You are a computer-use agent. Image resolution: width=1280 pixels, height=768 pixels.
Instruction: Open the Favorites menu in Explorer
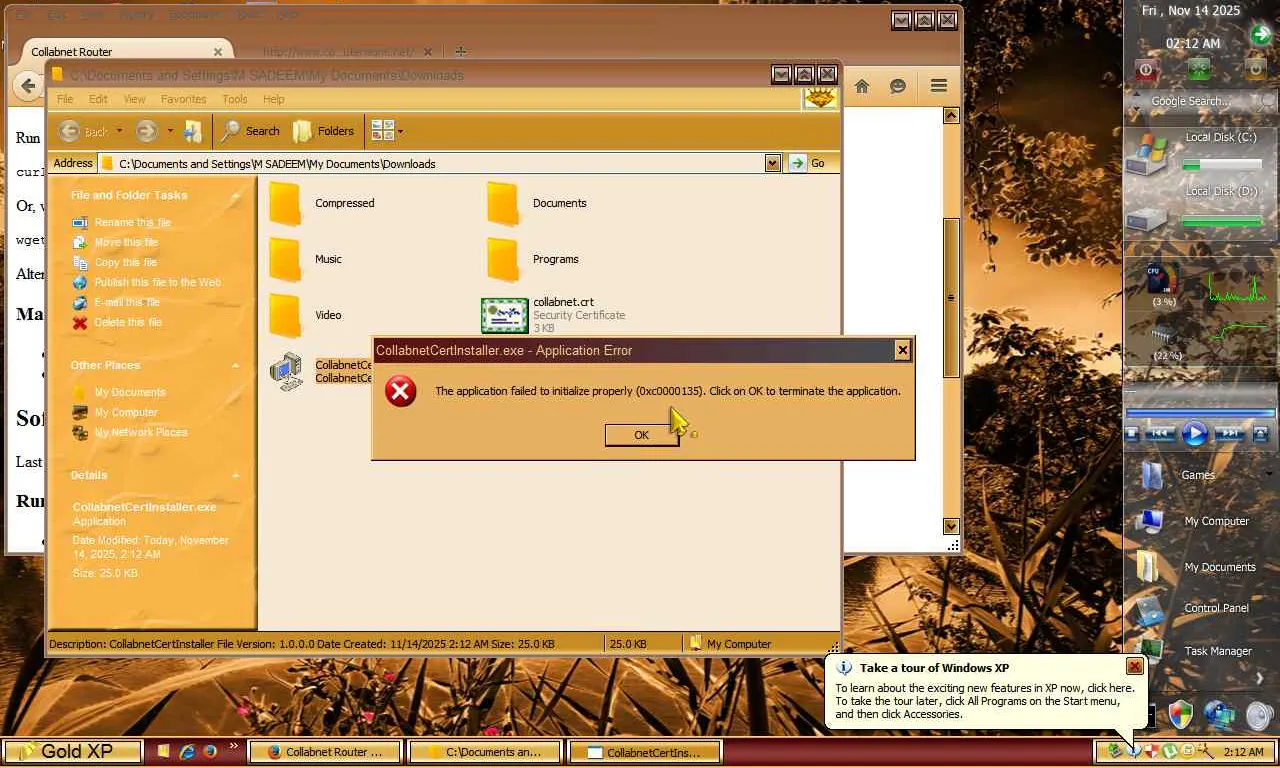(x=183, y=99)
